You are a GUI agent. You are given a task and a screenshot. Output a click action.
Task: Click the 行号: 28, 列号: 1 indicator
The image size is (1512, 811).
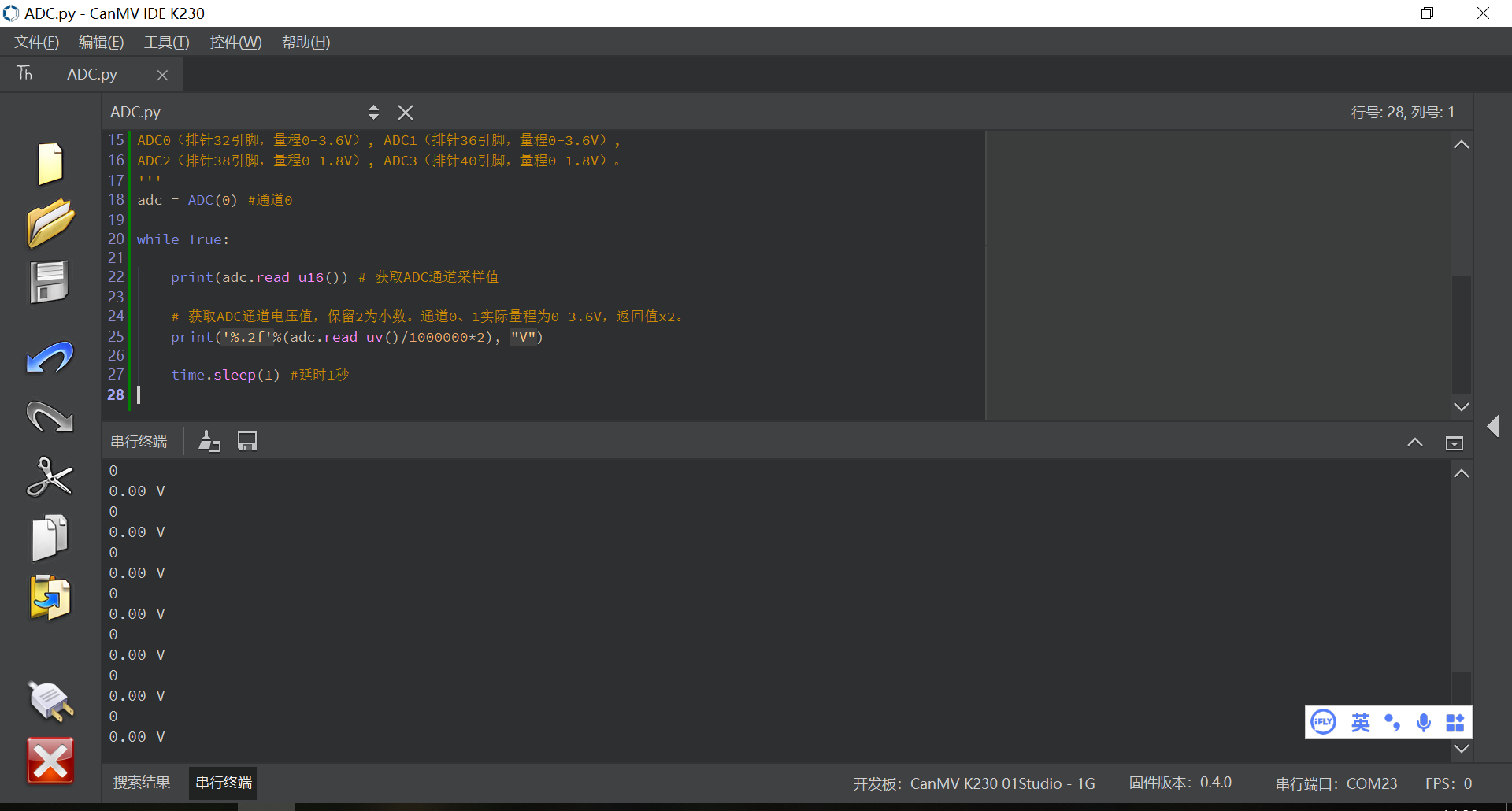tap(1403, 113)
